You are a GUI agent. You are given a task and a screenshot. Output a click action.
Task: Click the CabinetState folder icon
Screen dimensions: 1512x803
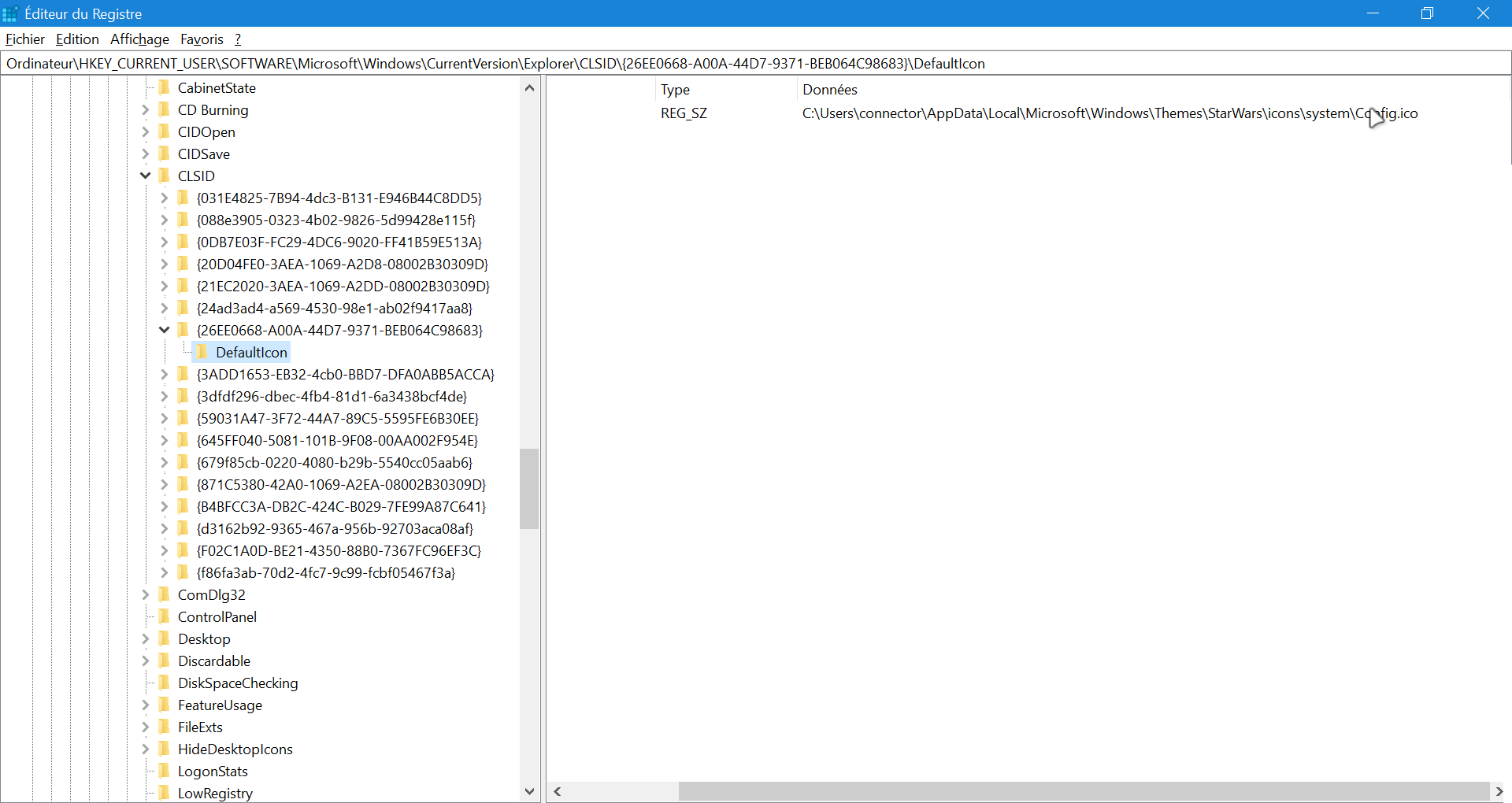(164, 87)
